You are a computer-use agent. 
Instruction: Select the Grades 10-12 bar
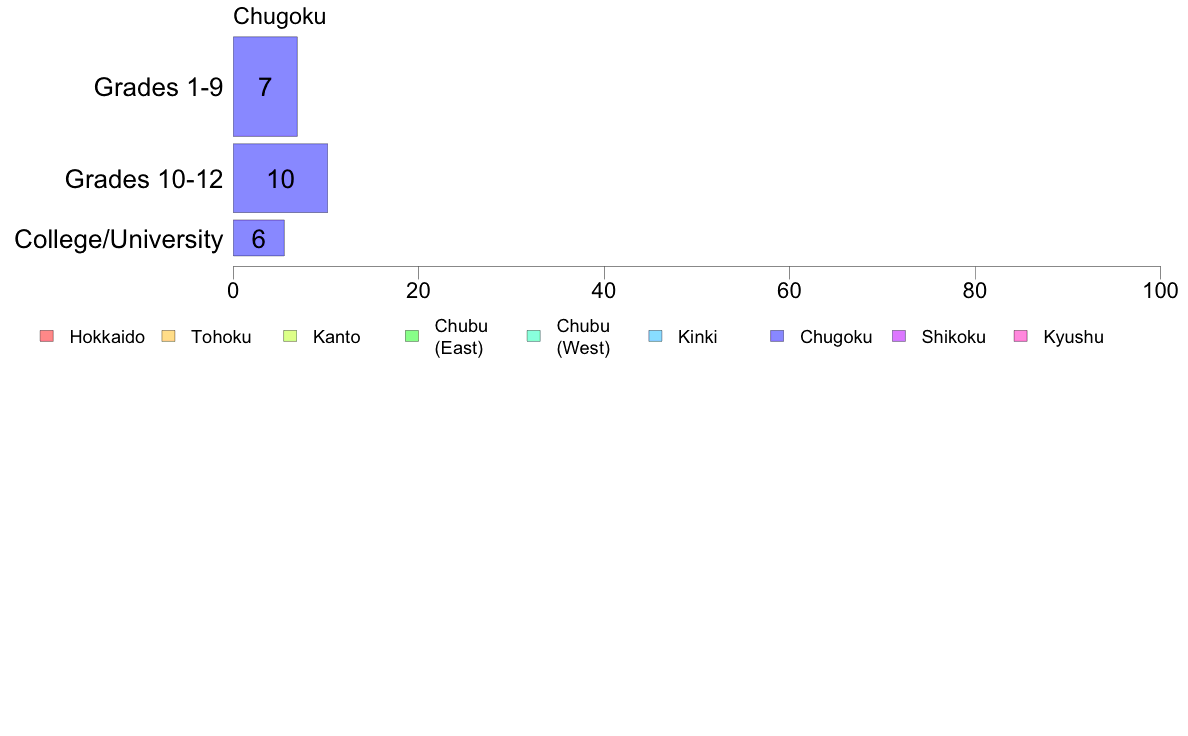[x=280, y=178]
